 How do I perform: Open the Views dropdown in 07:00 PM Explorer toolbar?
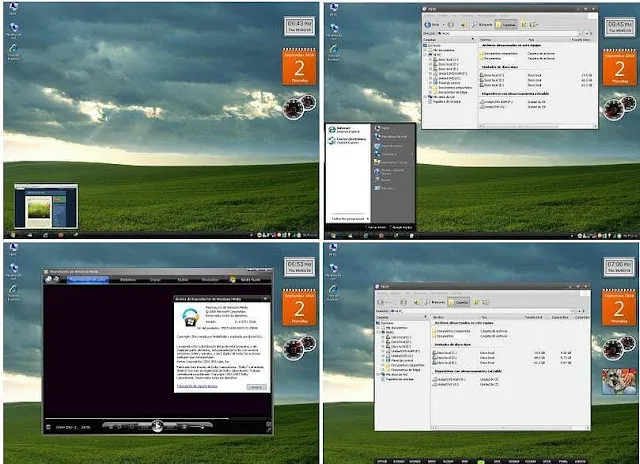pos(486,302)
